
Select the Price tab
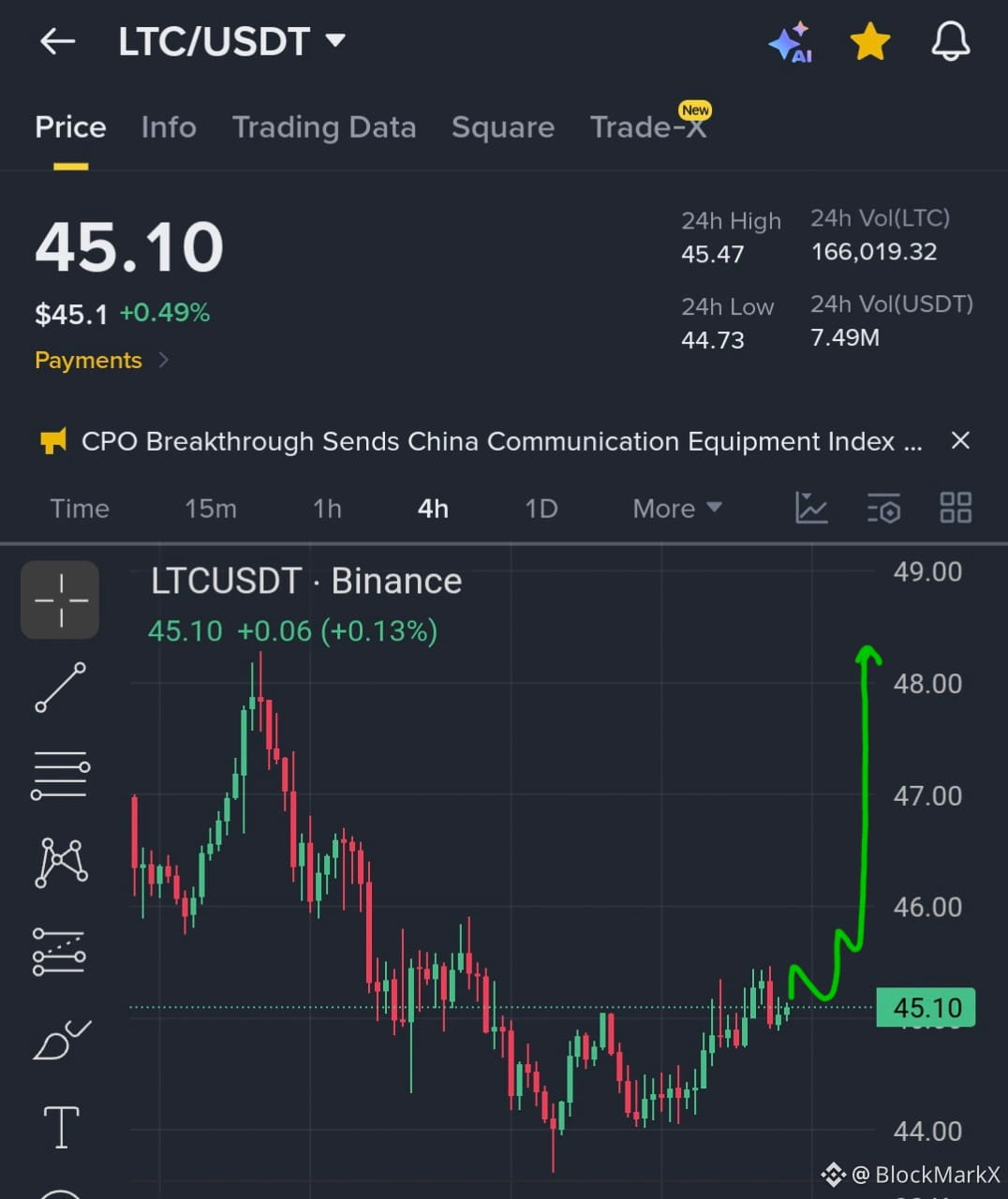[70, 127]
